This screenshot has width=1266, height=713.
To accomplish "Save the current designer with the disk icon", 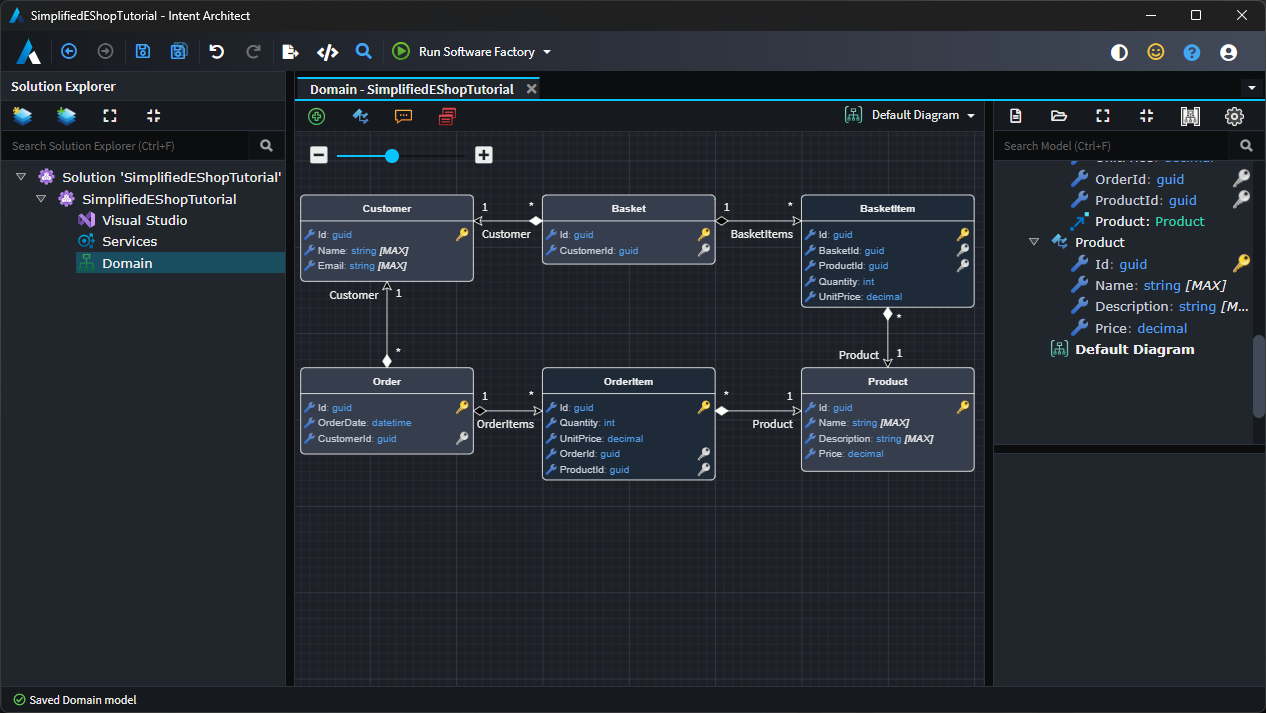I will 143,52.
